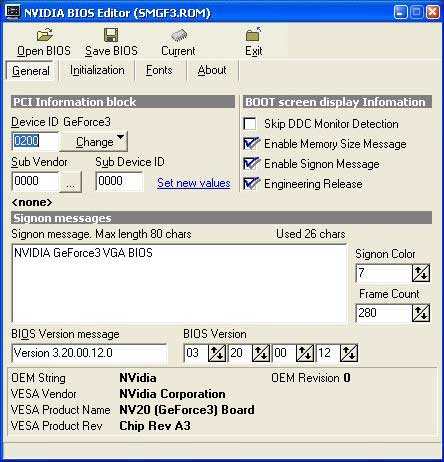The width and height of the screenshot is (444, 462).
Task: Click the Signon Color spinner arrows
Action: point(421,273)
